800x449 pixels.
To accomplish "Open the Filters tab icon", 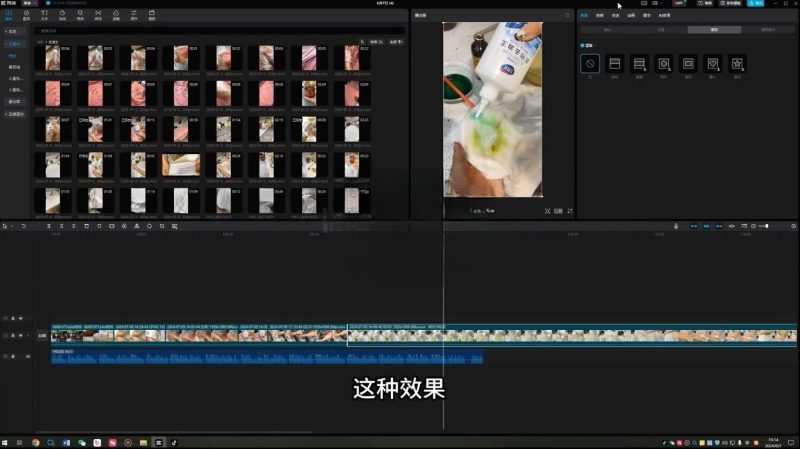I will [x=116, y=15].
